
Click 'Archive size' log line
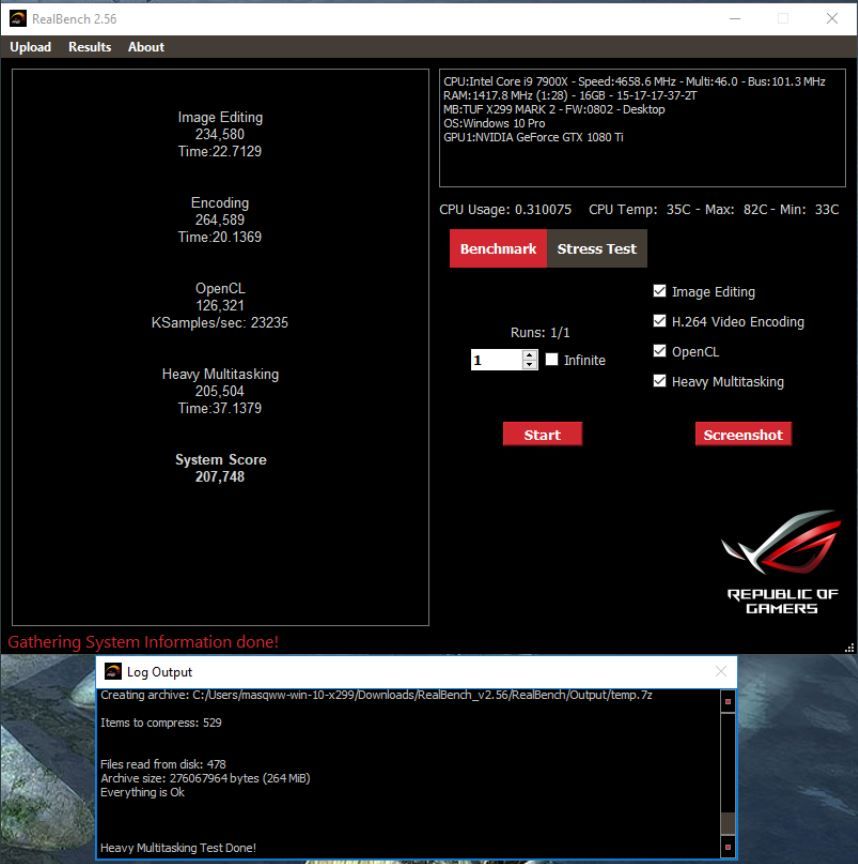206,778
